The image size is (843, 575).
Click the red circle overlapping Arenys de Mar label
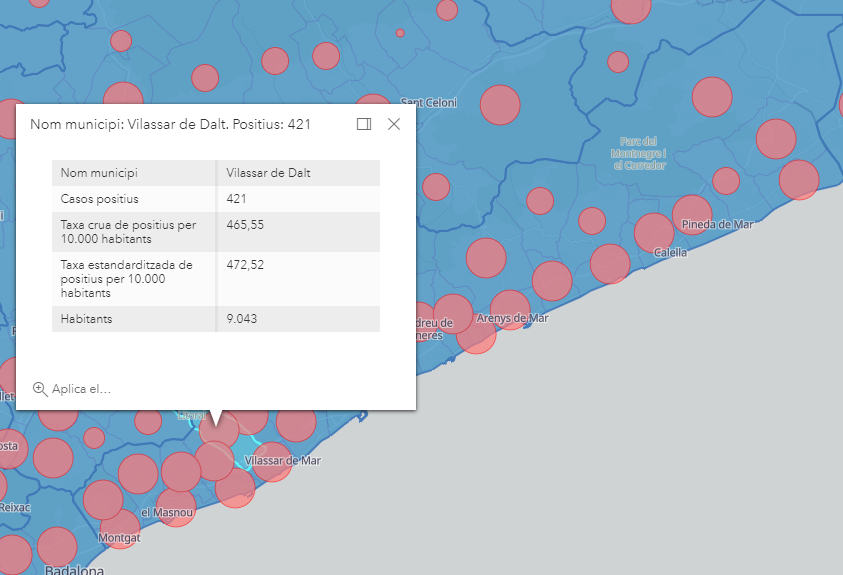pos(510,310)
